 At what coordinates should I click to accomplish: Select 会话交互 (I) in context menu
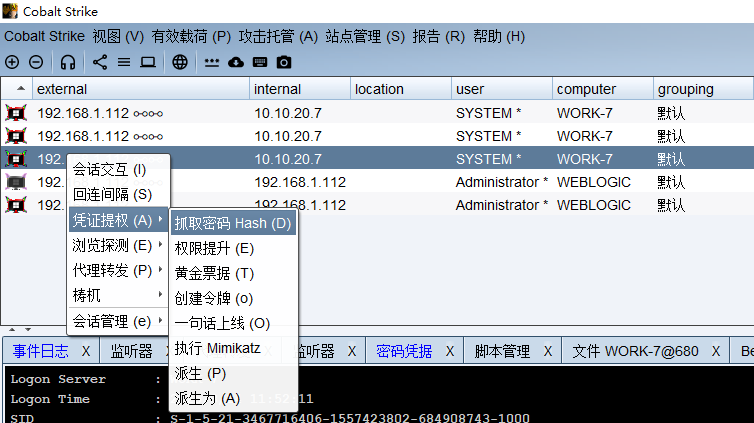tap(118, 170)
